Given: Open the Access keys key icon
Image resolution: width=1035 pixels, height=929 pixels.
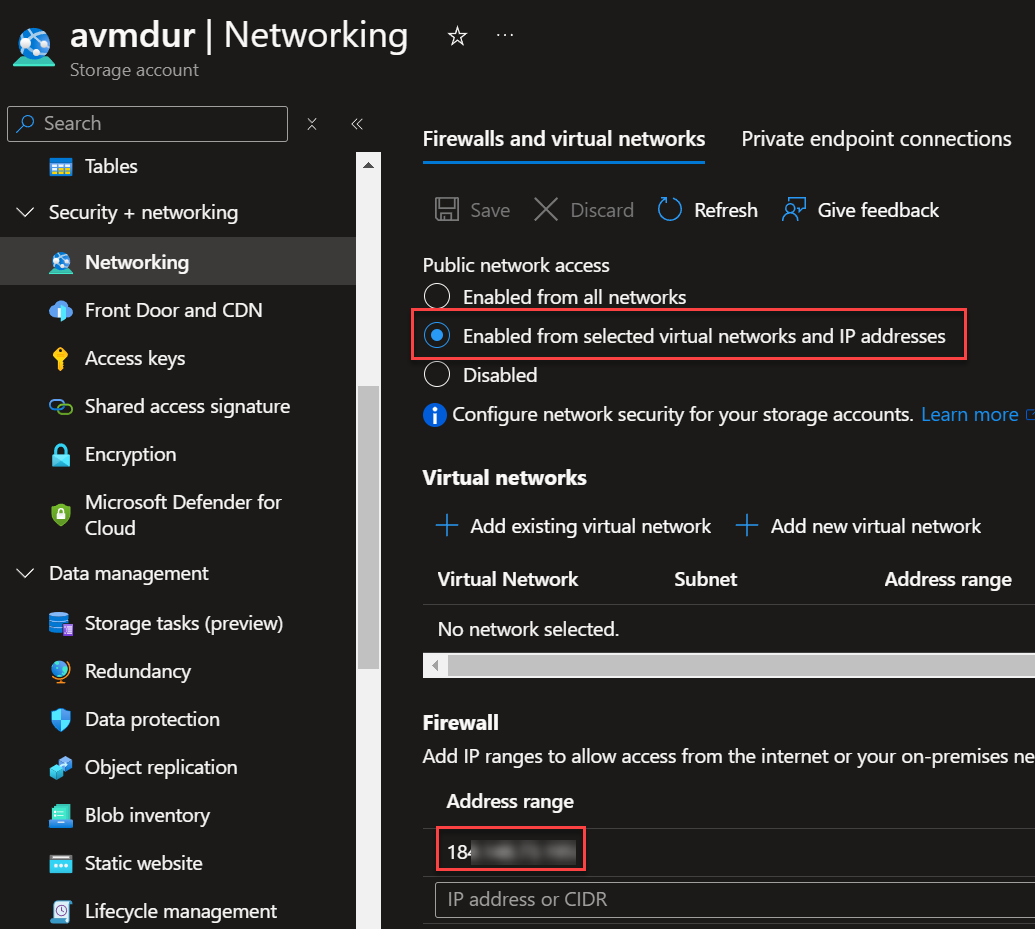Looking at the screenshot, I should [x=61, y=359].
